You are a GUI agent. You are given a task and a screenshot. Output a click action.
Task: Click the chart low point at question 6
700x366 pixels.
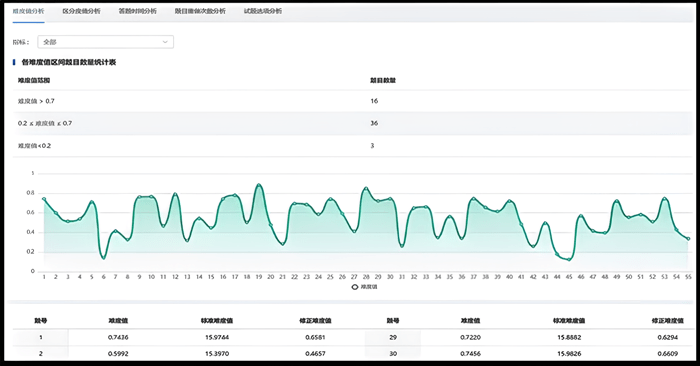point(104,258)
